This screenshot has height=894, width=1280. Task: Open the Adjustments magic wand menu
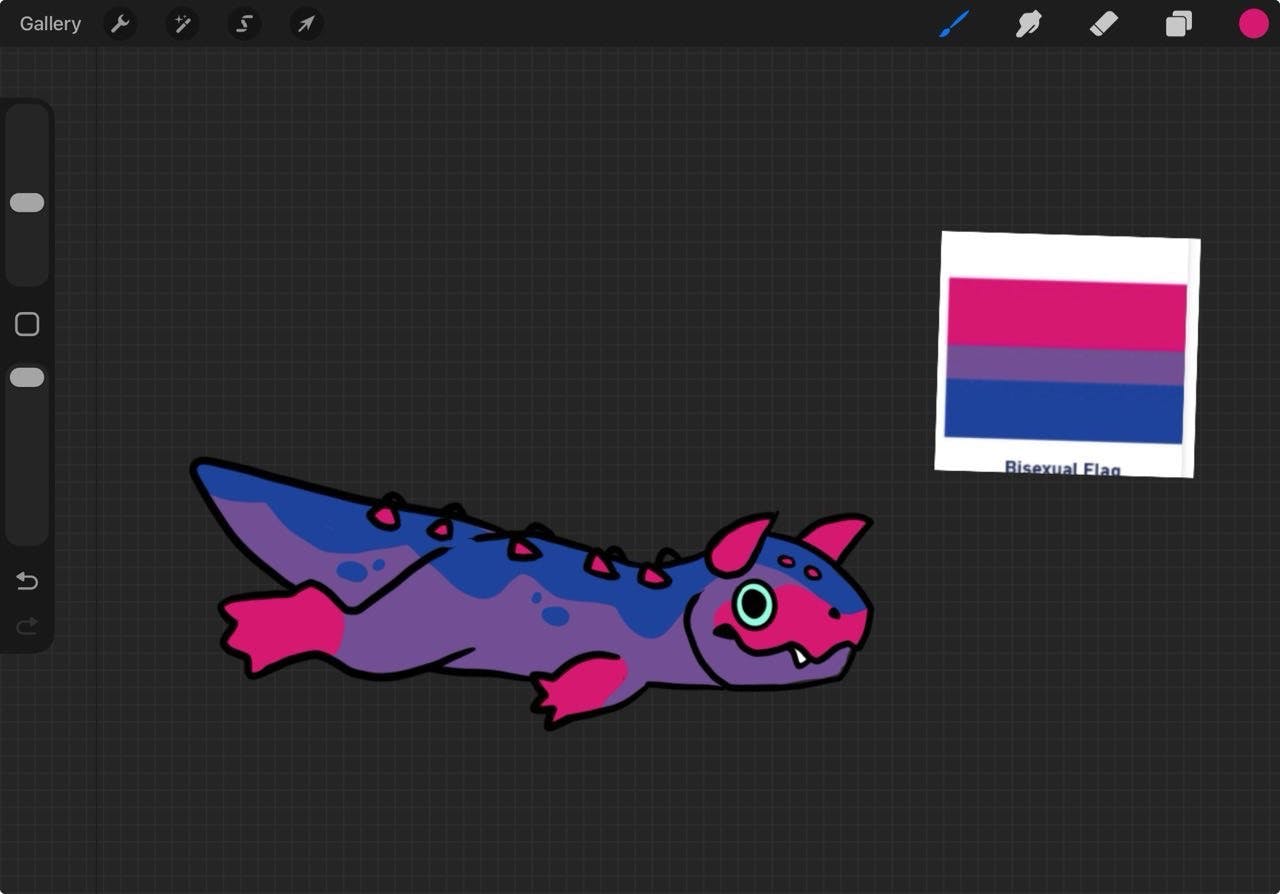pos(182,24)
